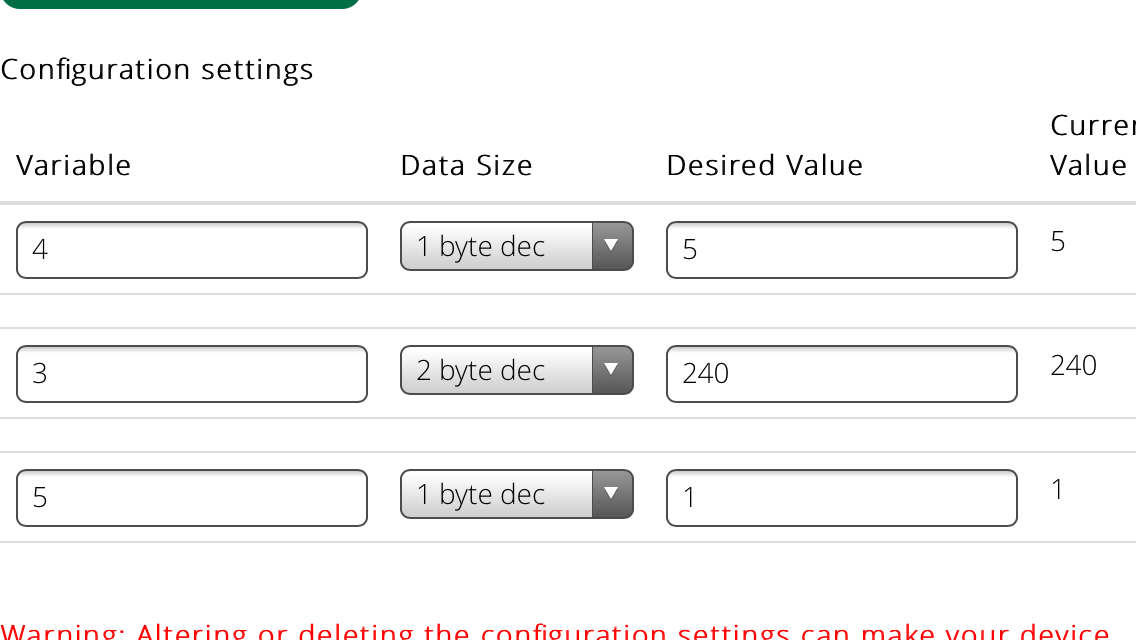Image resolution: width=1136 pixels, height=640 pixels.
Task: Click the 'Current Value' column header
Action: coord(1092,146)
